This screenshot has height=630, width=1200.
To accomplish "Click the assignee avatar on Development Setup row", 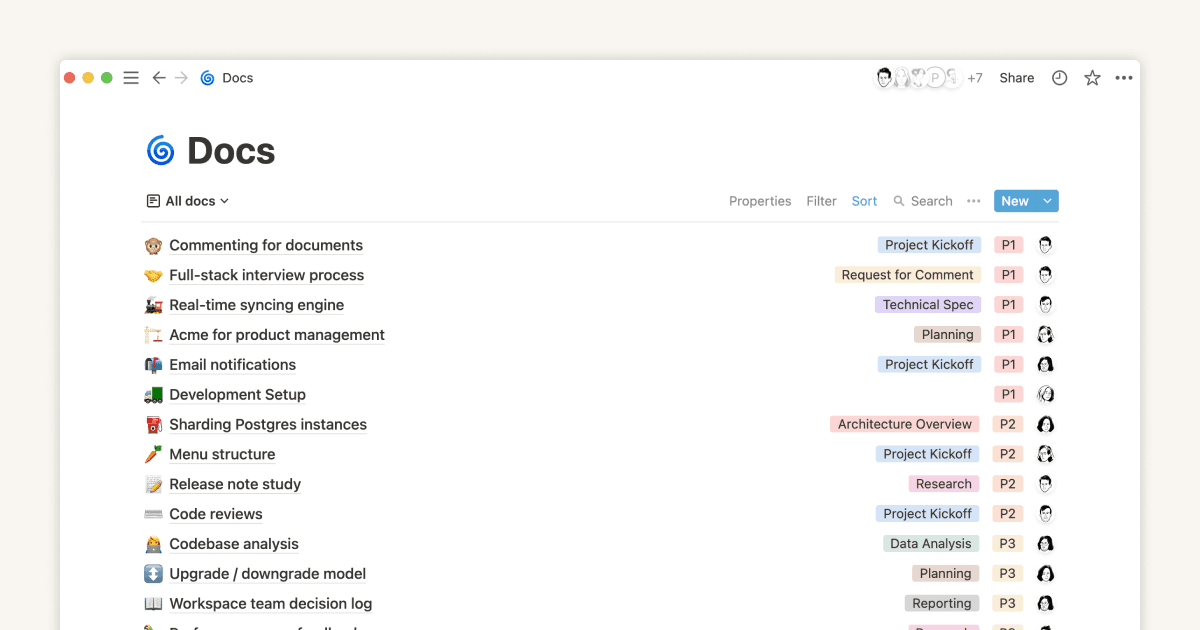I will click(x=1046, y=394).
